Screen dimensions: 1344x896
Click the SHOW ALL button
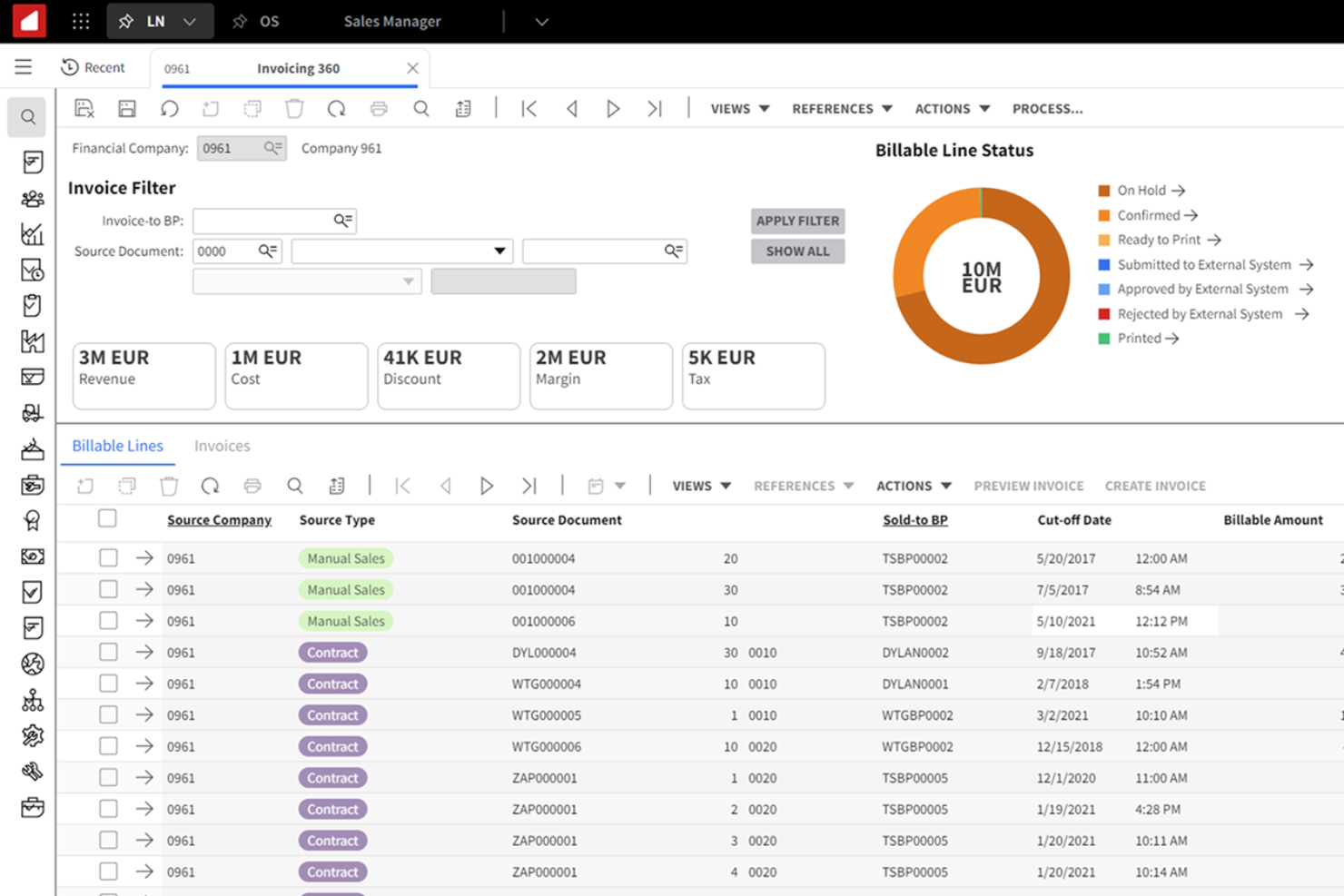pyautogui.click(x=797, y=251)
